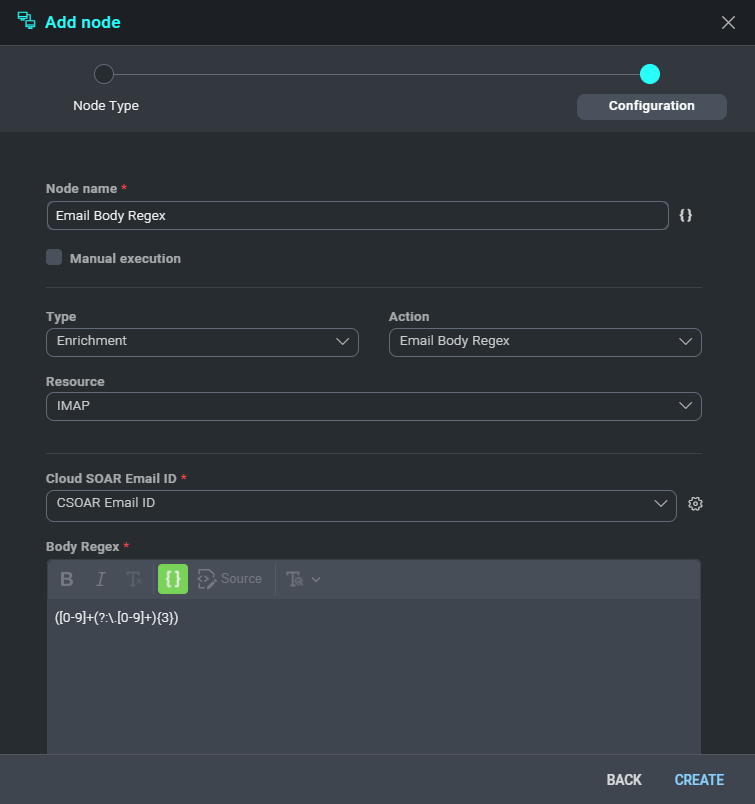Click the CREATE button
This screenshot has width=755, height=804.
pos(699,780)
